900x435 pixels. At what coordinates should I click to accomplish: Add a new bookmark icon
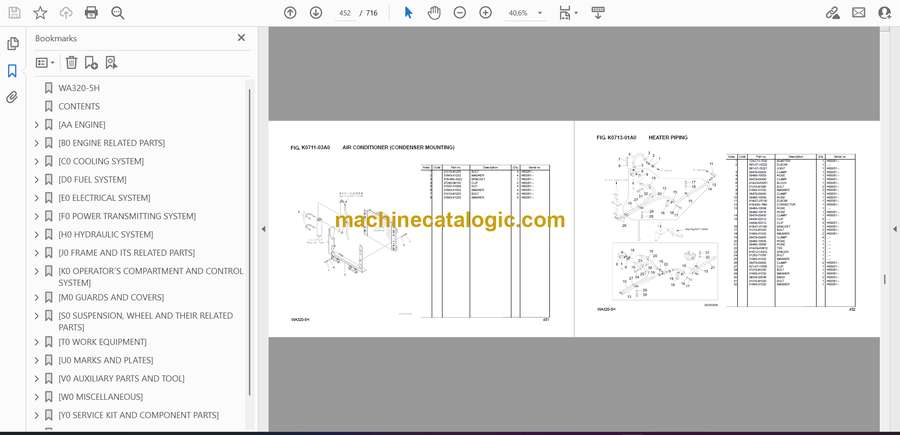[91, 63]
